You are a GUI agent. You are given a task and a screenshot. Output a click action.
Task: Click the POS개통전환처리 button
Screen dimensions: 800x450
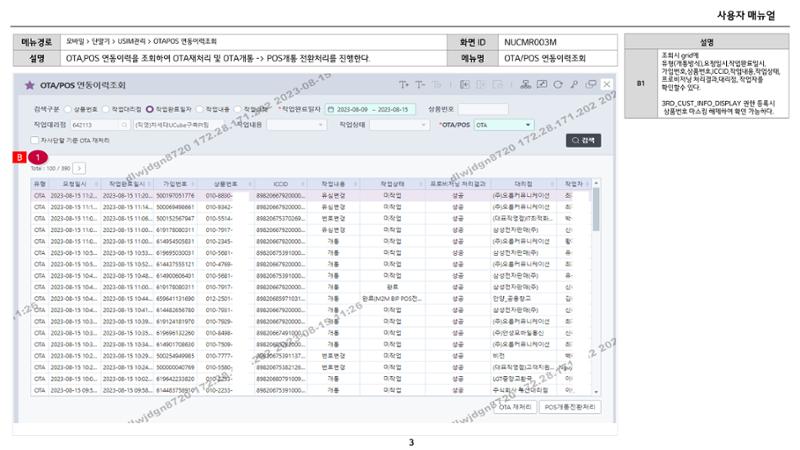[x=569, y=407]
